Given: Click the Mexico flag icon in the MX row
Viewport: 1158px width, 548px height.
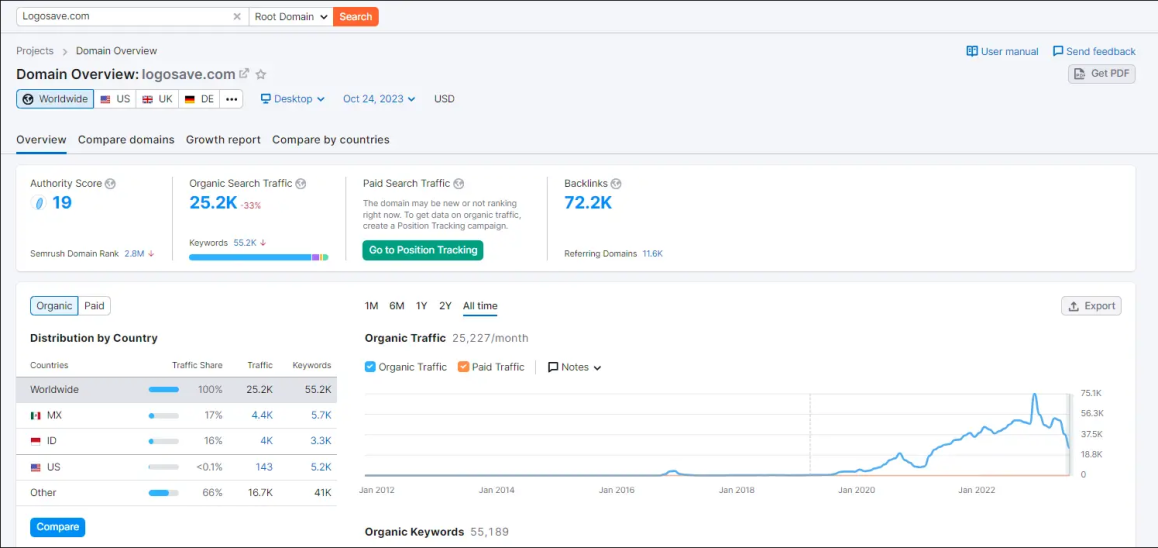Looking at the screenshot, I should pos(35,416).
